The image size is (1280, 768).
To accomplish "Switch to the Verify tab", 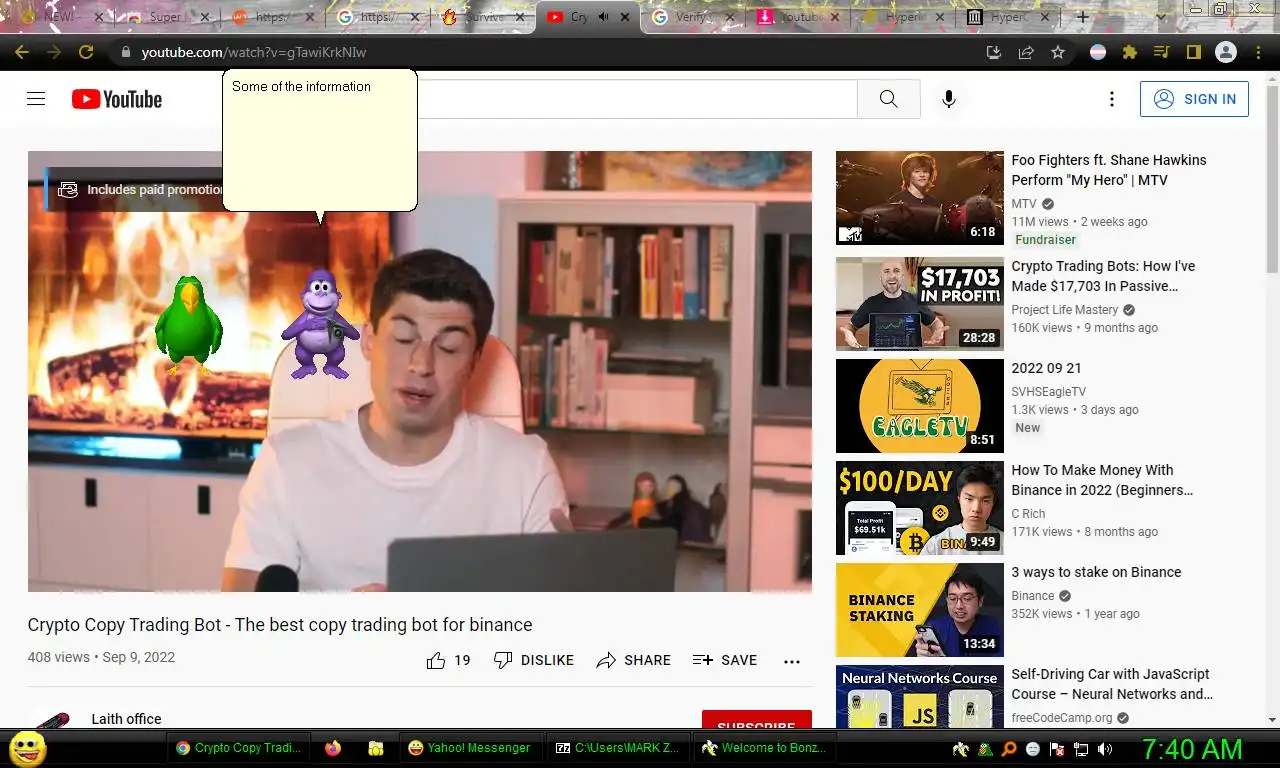I will (x=692, y=17).
